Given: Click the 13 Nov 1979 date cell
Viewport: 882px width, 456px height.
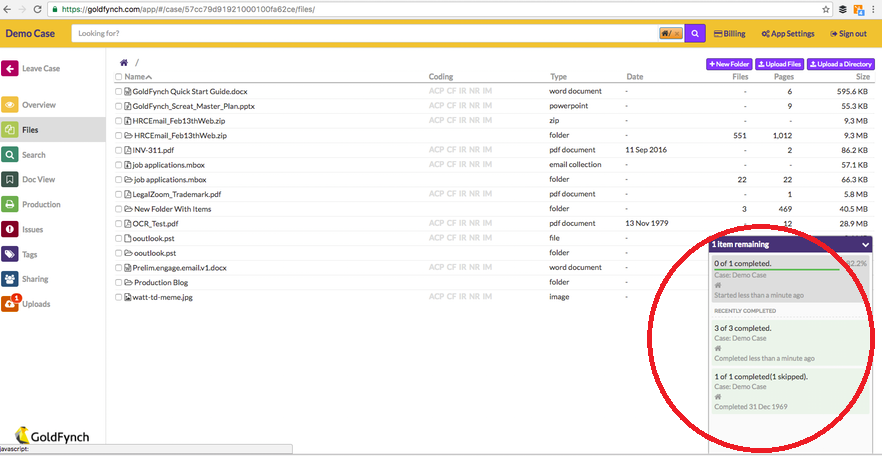Looking at the screenshot, I should click(646, 224).
